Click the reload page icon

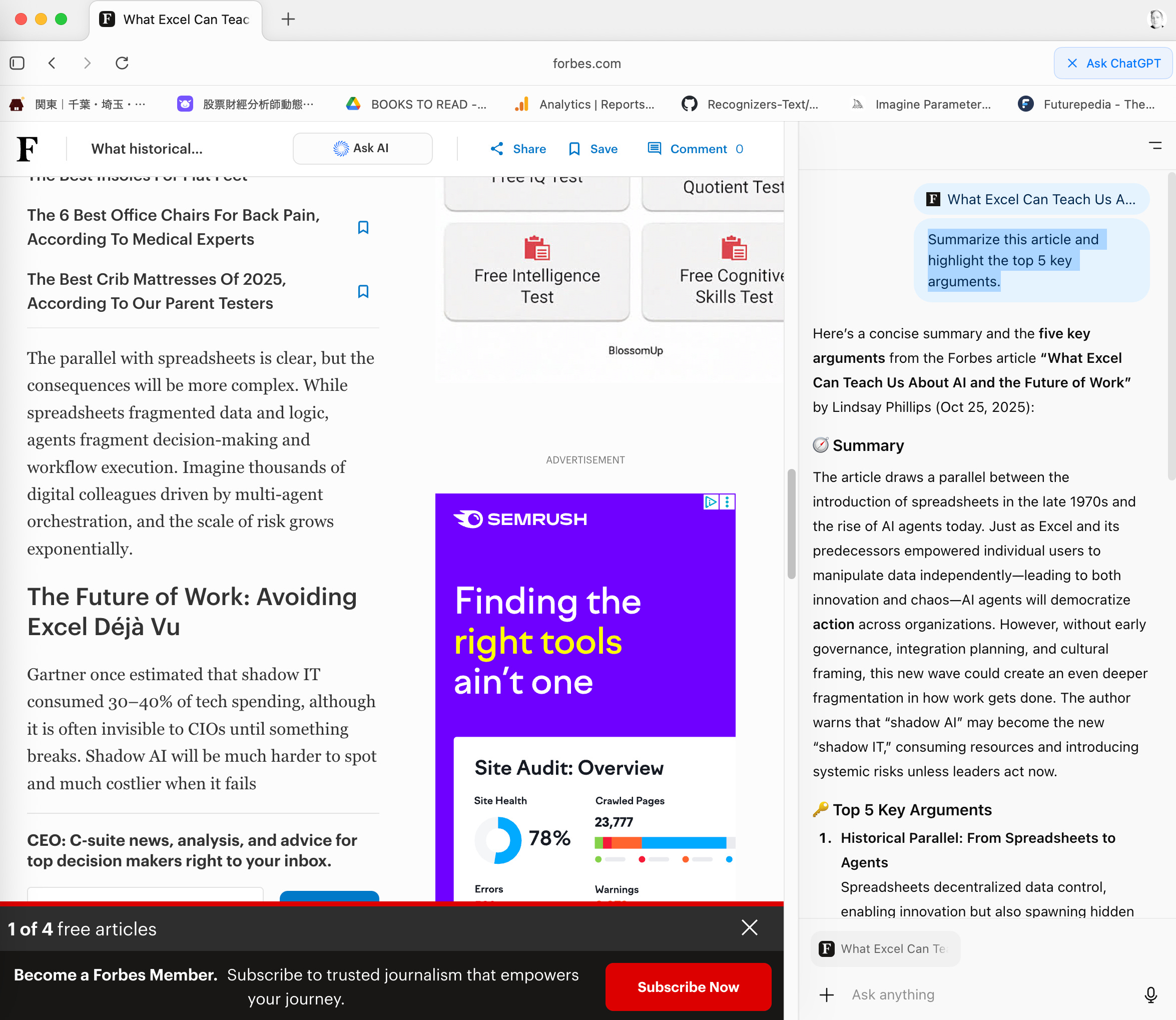tap(122, 63)
